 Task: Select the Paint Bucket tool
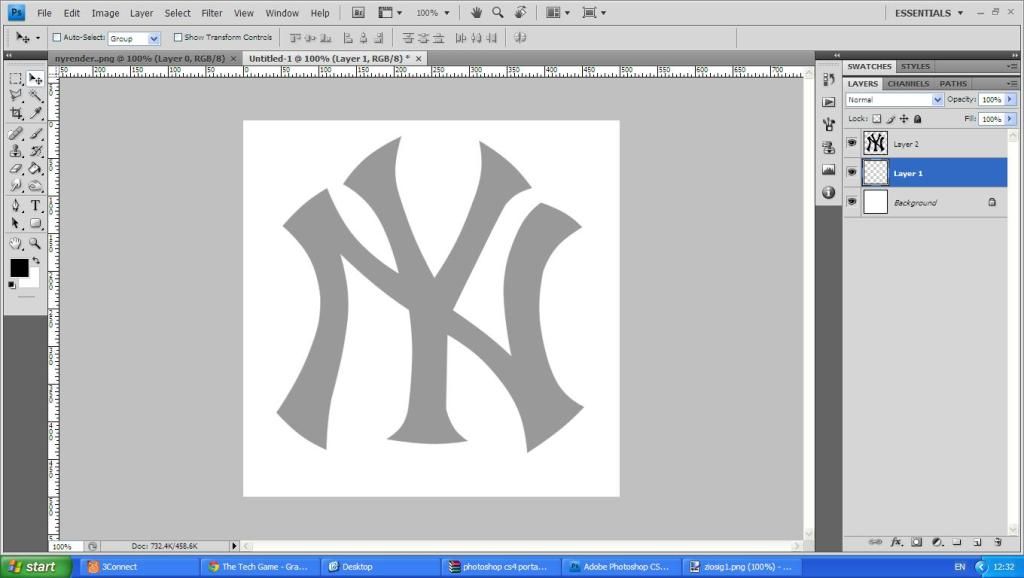point(35,169)
